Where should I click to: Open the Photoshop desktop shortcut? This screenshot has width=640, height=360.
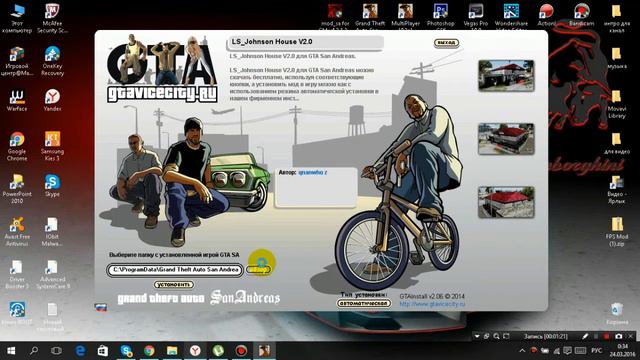point(440,16)
